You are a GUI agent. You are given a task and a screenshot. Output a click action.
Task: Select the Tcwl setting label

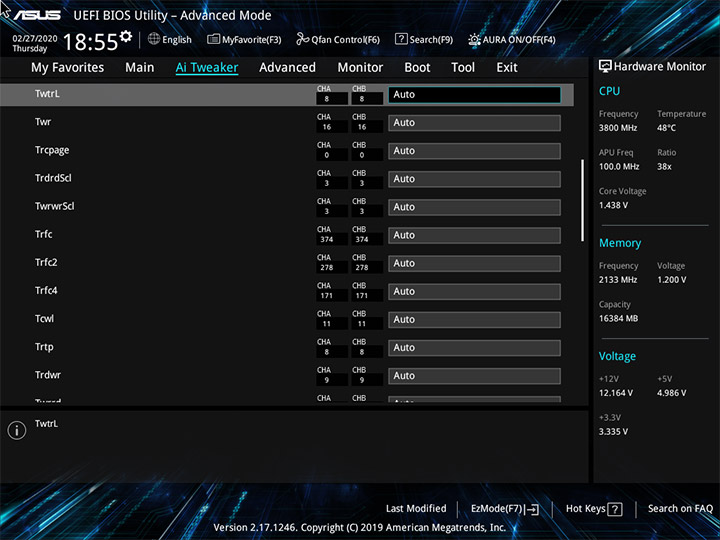coord(44,318)
